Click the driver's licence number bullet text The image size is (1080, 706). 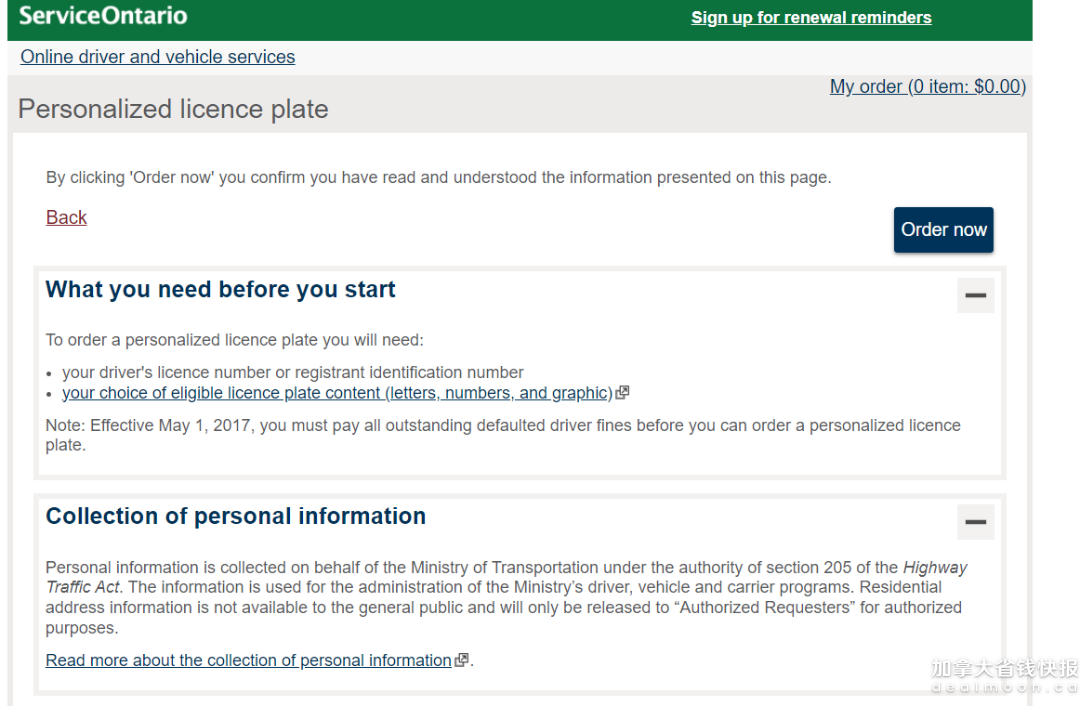click(293, 372)
